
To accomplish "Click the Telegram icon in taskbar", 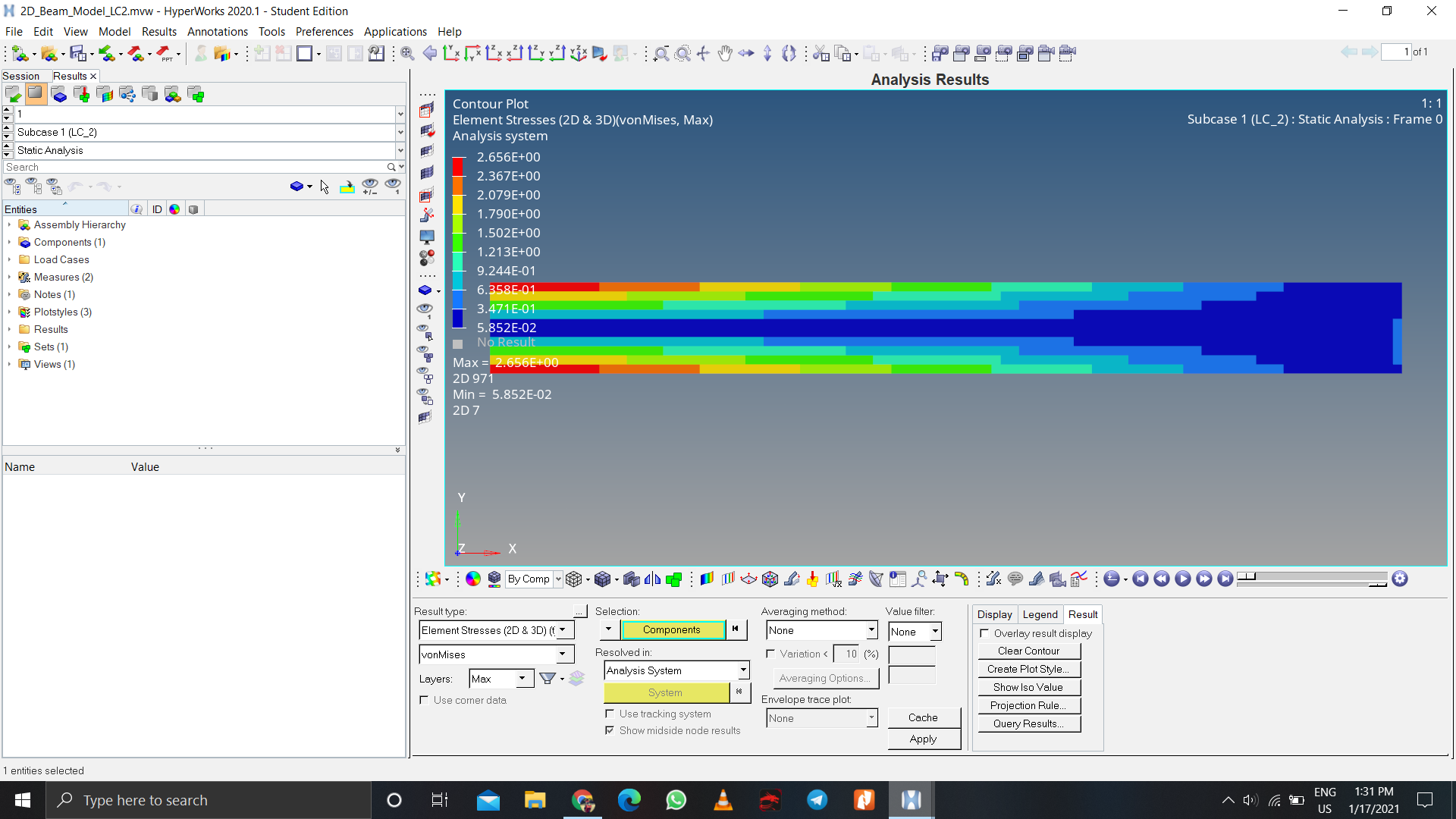I will click(817, 800).
